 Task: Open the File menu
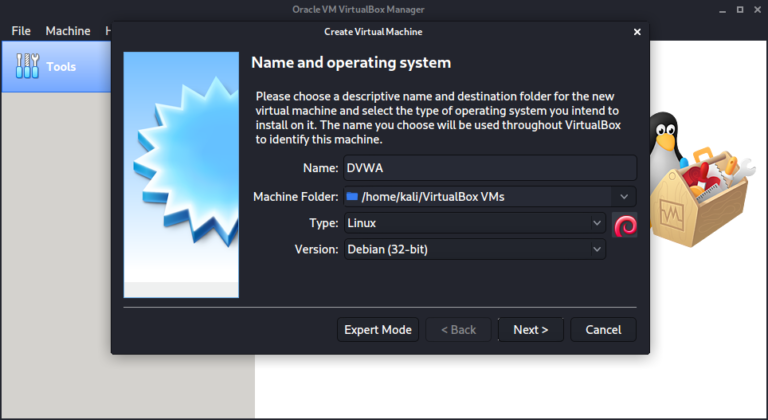tap(21, 31)
